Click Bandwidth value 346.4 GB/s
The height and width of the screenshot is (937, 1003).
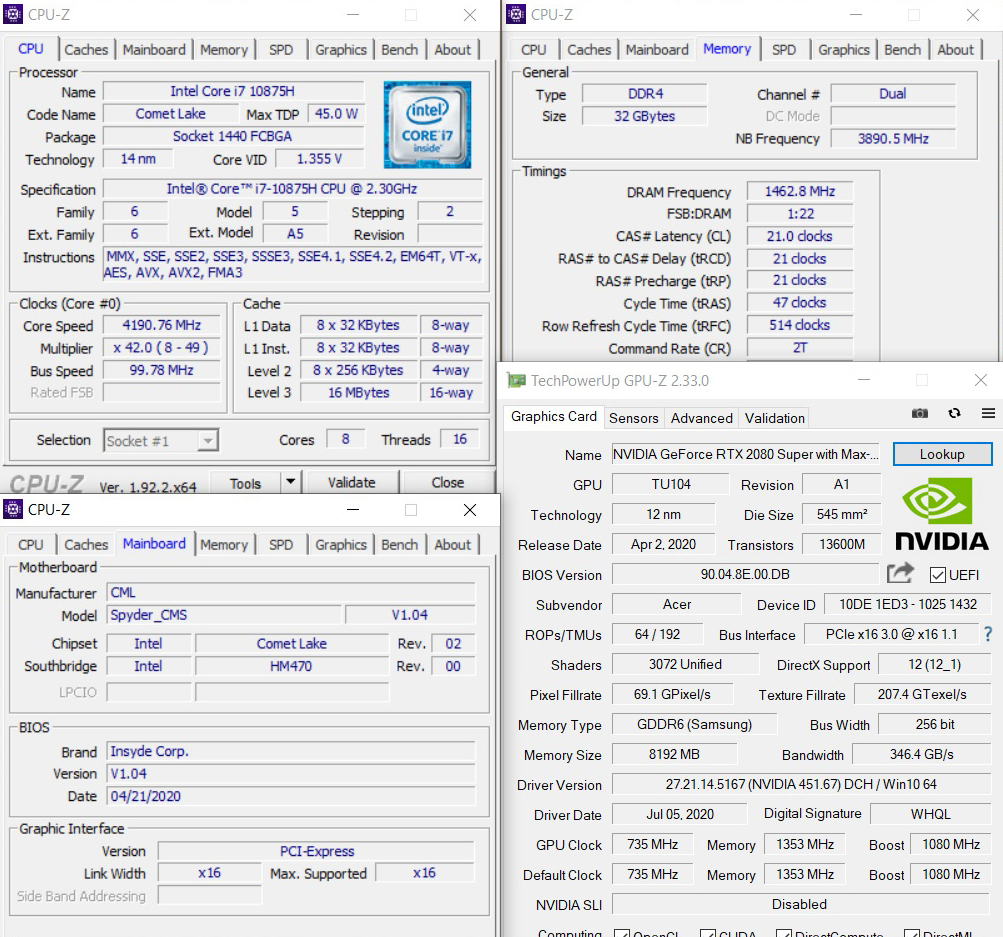pos(922,754)
